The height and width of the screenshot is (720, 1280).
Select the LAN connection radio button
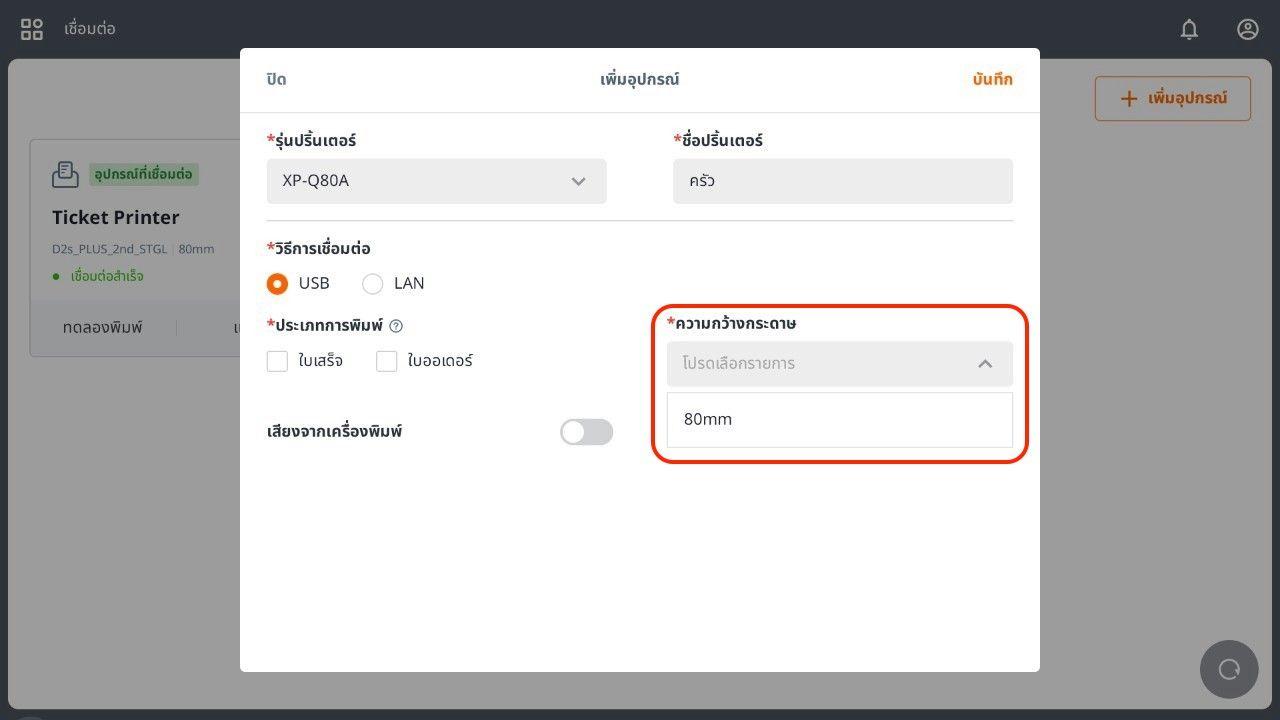pyautogui.click(x=373, y=284)
